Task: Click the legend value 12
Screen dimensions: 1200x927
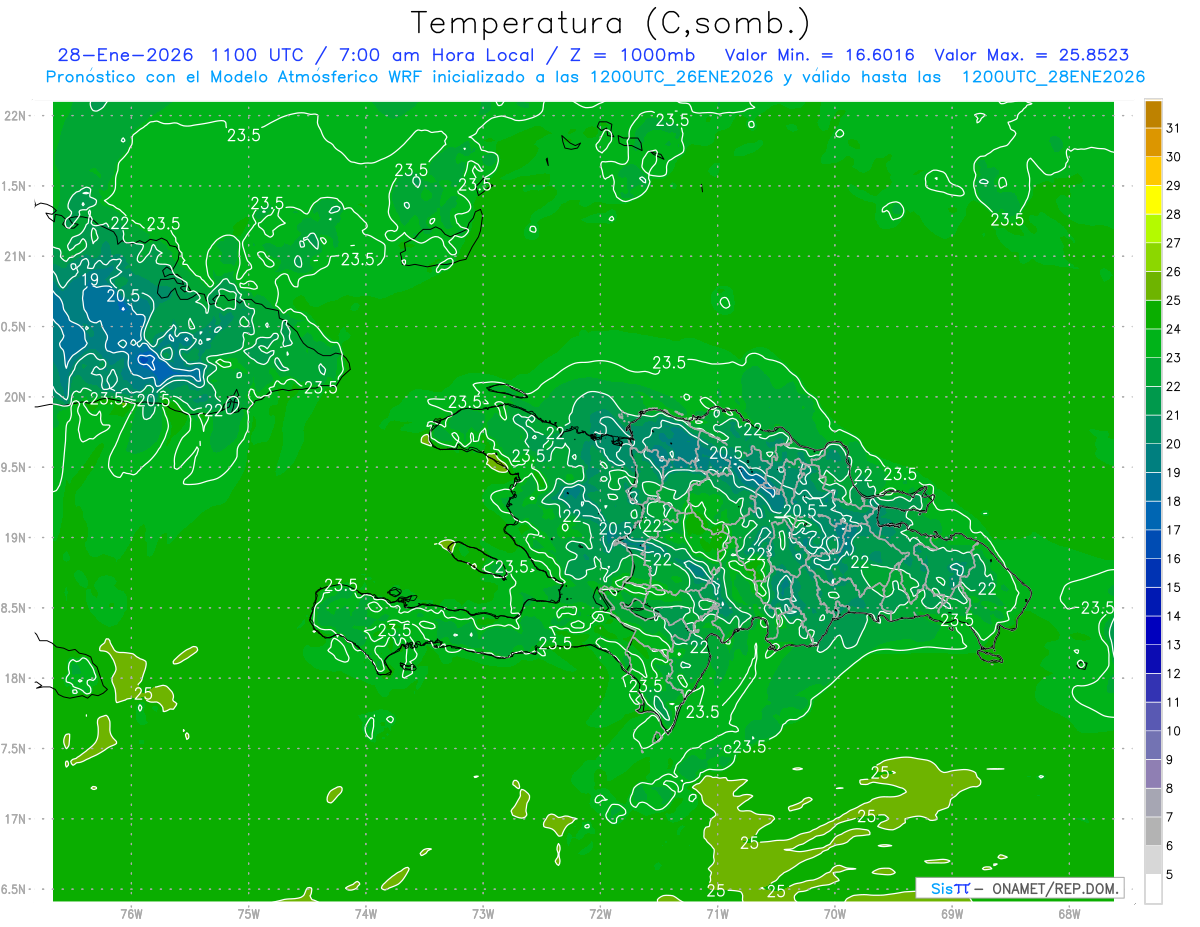Action: pyautogui.click(x=1175, y=674)
